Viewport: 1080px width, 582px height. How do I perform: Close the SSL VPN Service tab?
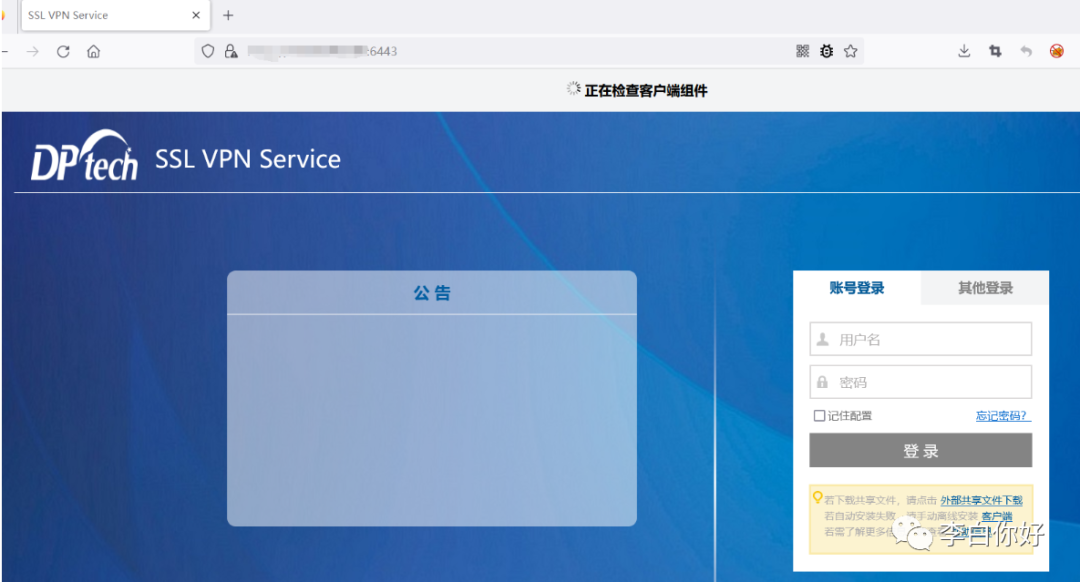pos(196,15)
